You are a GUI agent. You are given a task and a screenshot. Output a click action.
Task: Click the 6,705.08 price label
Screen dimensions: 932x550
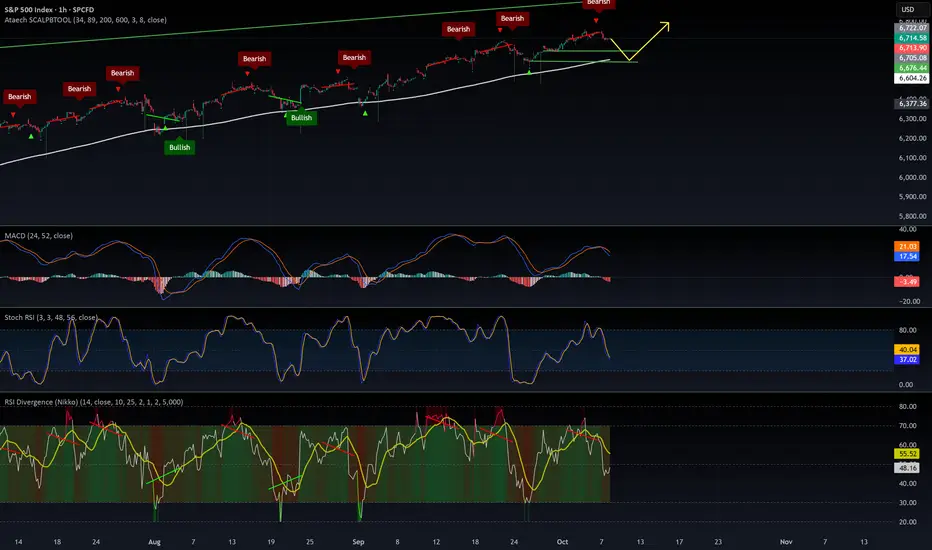pyautogui.click(x=912, y=58)
